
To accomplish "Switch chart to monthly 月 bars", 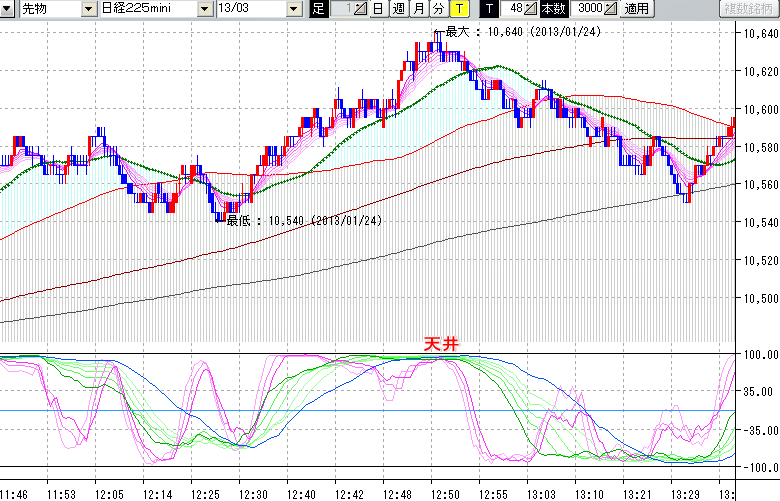I will point(418,9).
